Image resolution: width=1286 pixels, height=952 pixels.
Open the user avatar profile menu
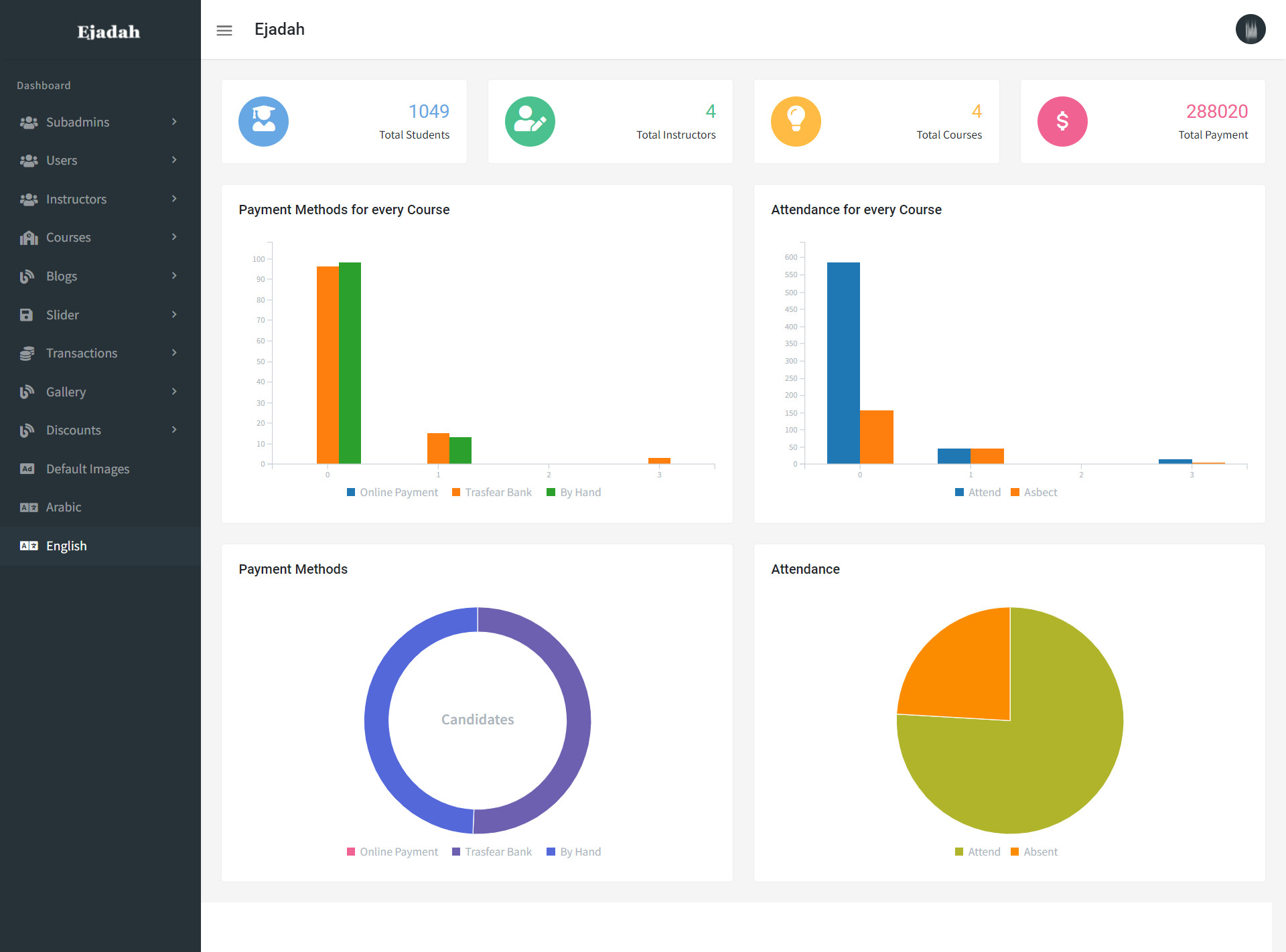1250,29
